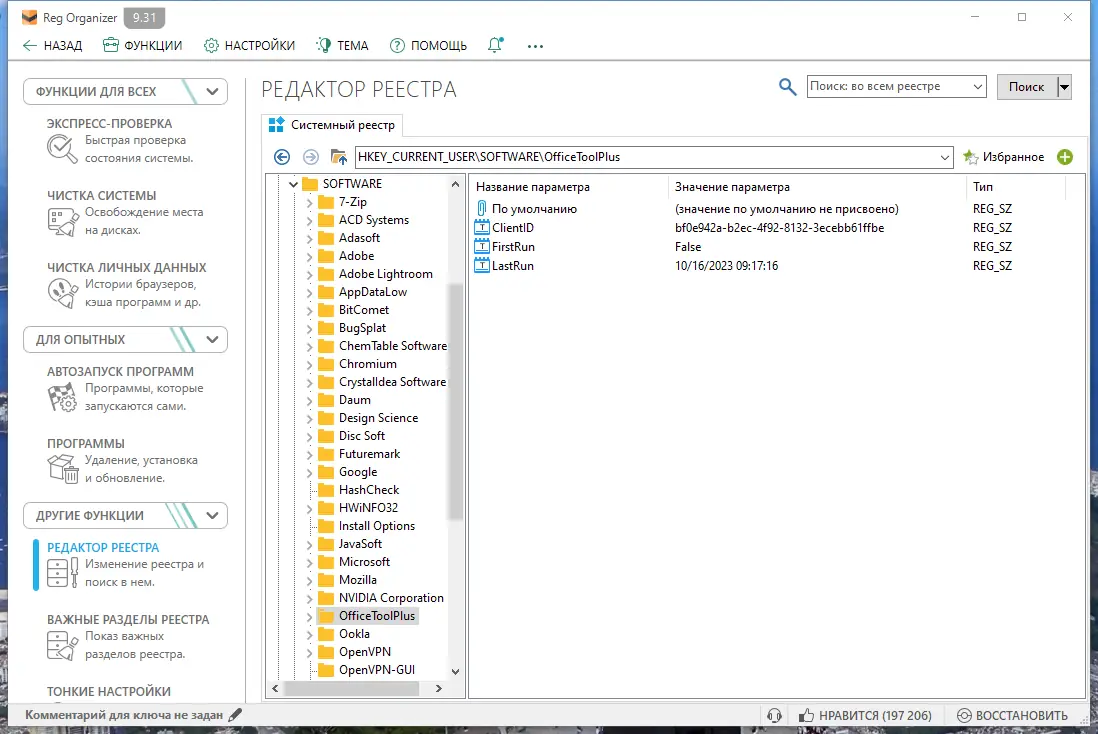
Task: Click the По умолчанию value icon
Action: tap(482, 208)
